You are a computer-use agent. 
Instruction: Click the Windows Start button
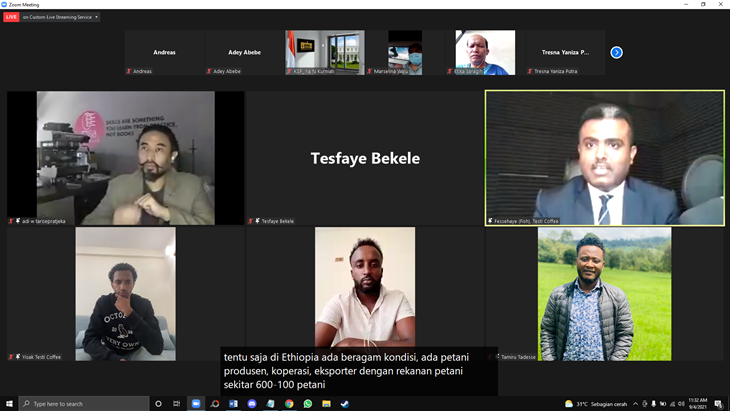click(x=10, y=404)
